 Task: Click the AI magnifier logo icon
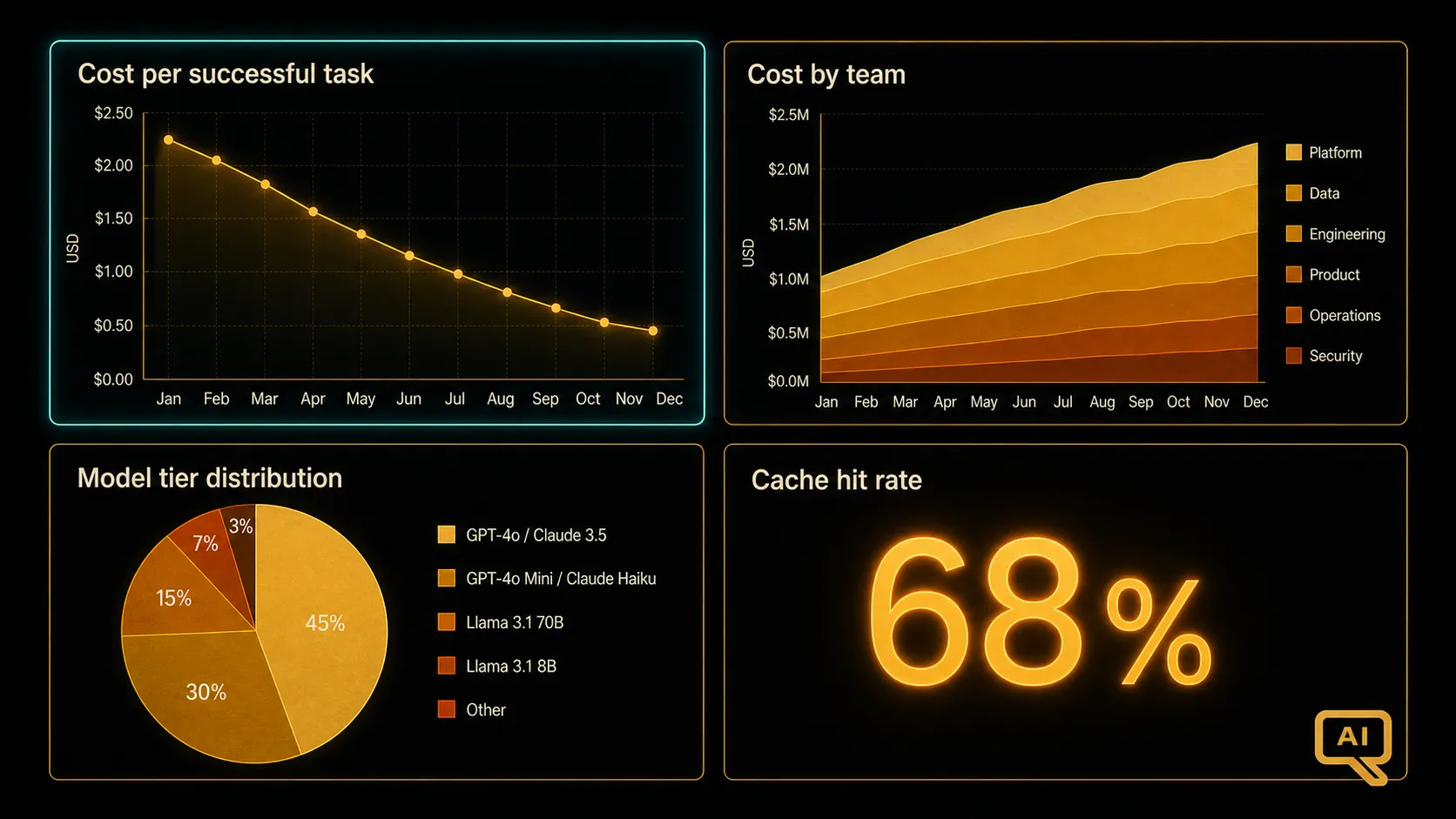(x=1353, y=747)
